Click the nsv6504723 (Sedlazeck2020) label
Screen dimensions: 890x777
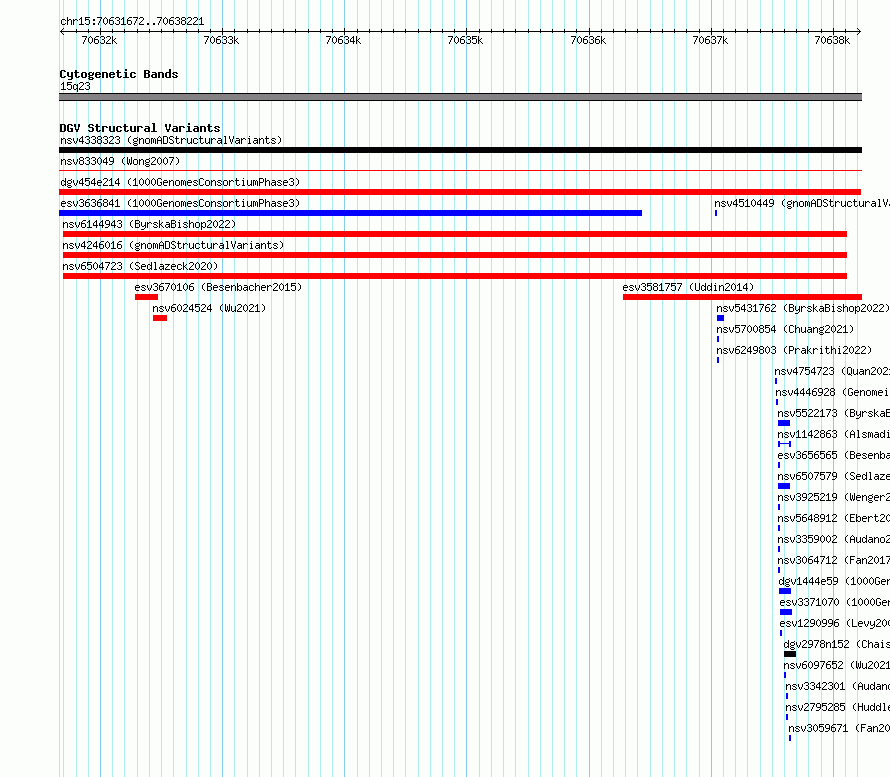140,266
